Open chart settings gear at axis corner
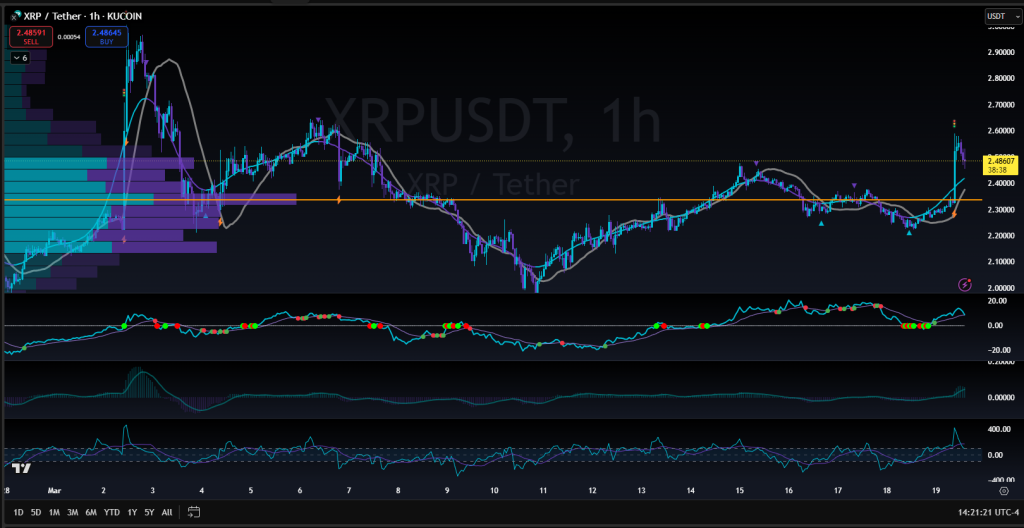Viewport: 1024px width, 528px height. (1004, 491)
